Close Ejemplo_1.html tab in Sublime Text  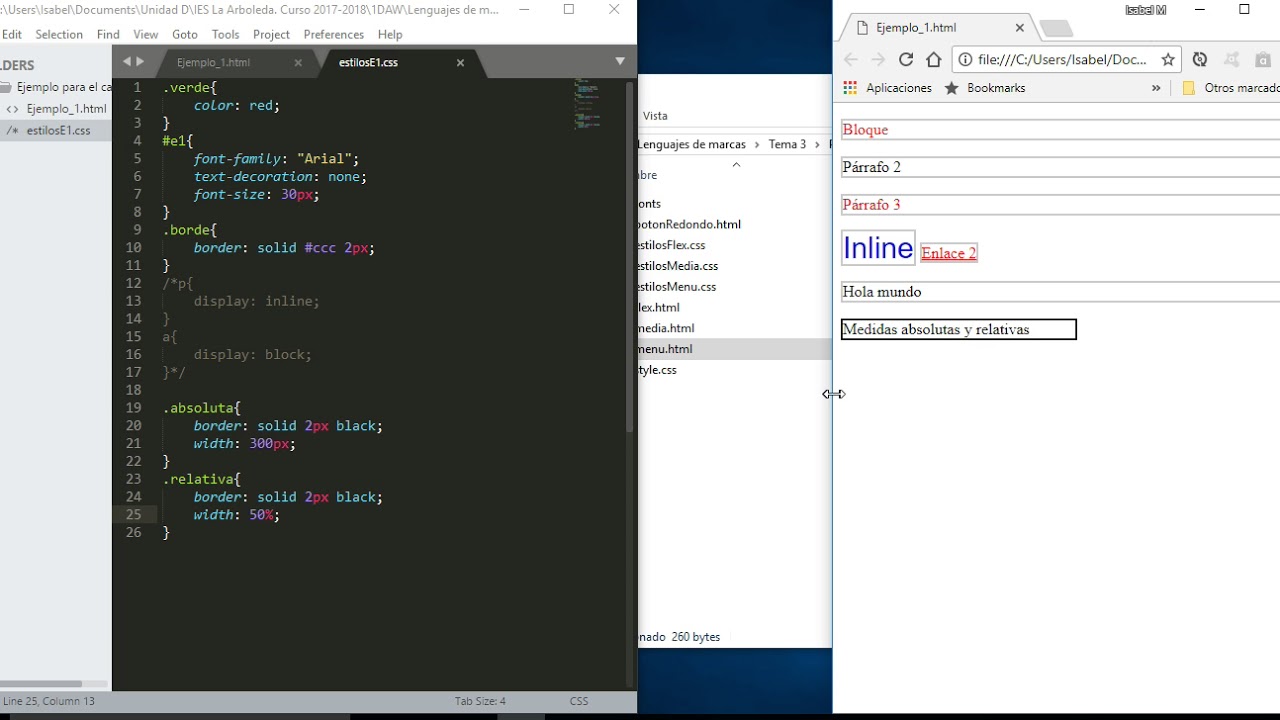tap(298, 62)
